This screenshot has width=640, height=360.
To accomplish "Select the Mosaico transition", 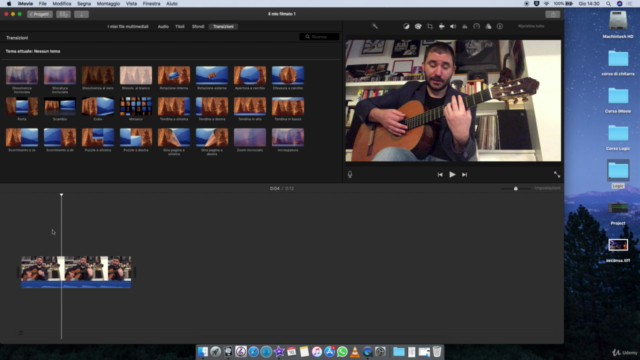I will pyautogui.click(x=136, y=106).
